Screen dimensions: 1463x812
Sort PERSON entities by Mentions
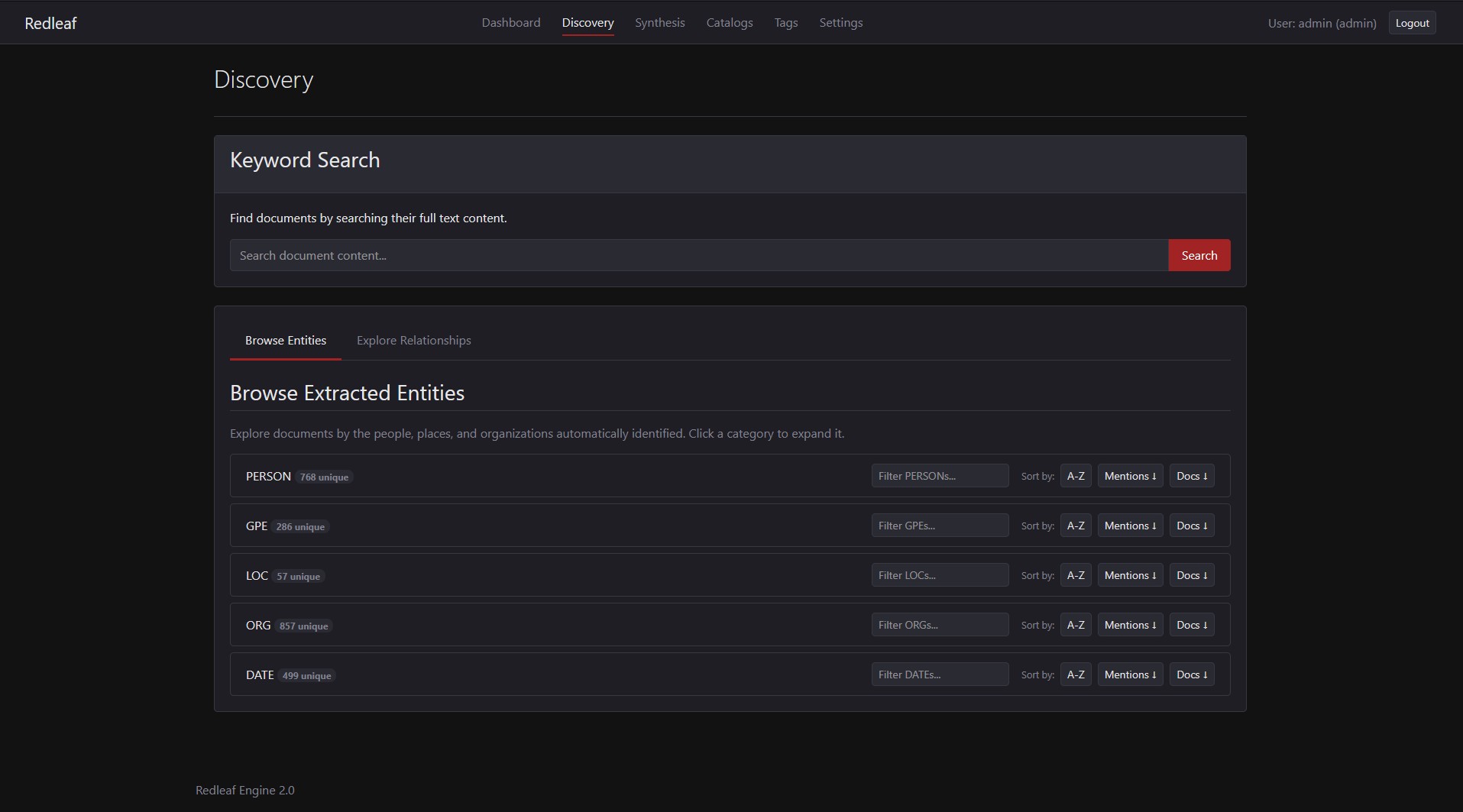[1130, 476]
